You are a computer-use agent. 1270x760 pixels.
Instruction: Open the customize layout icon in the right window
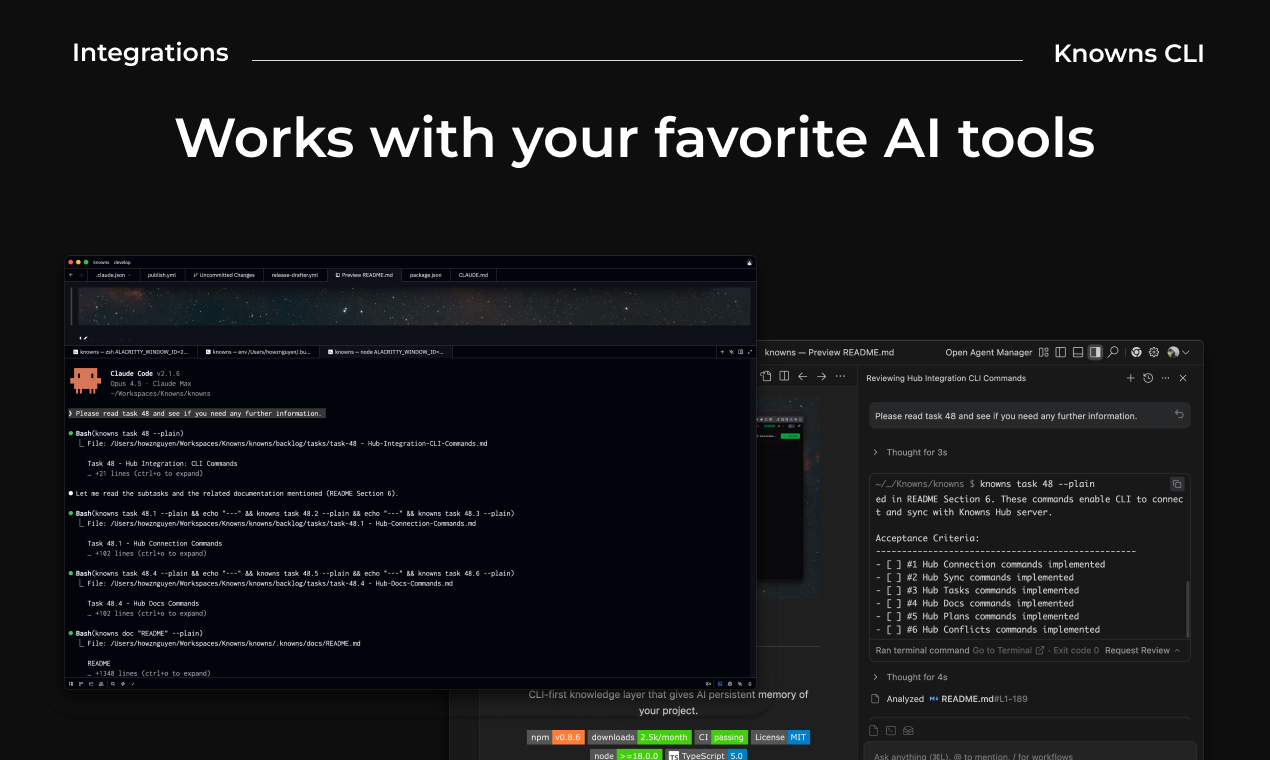(1044, 352)
